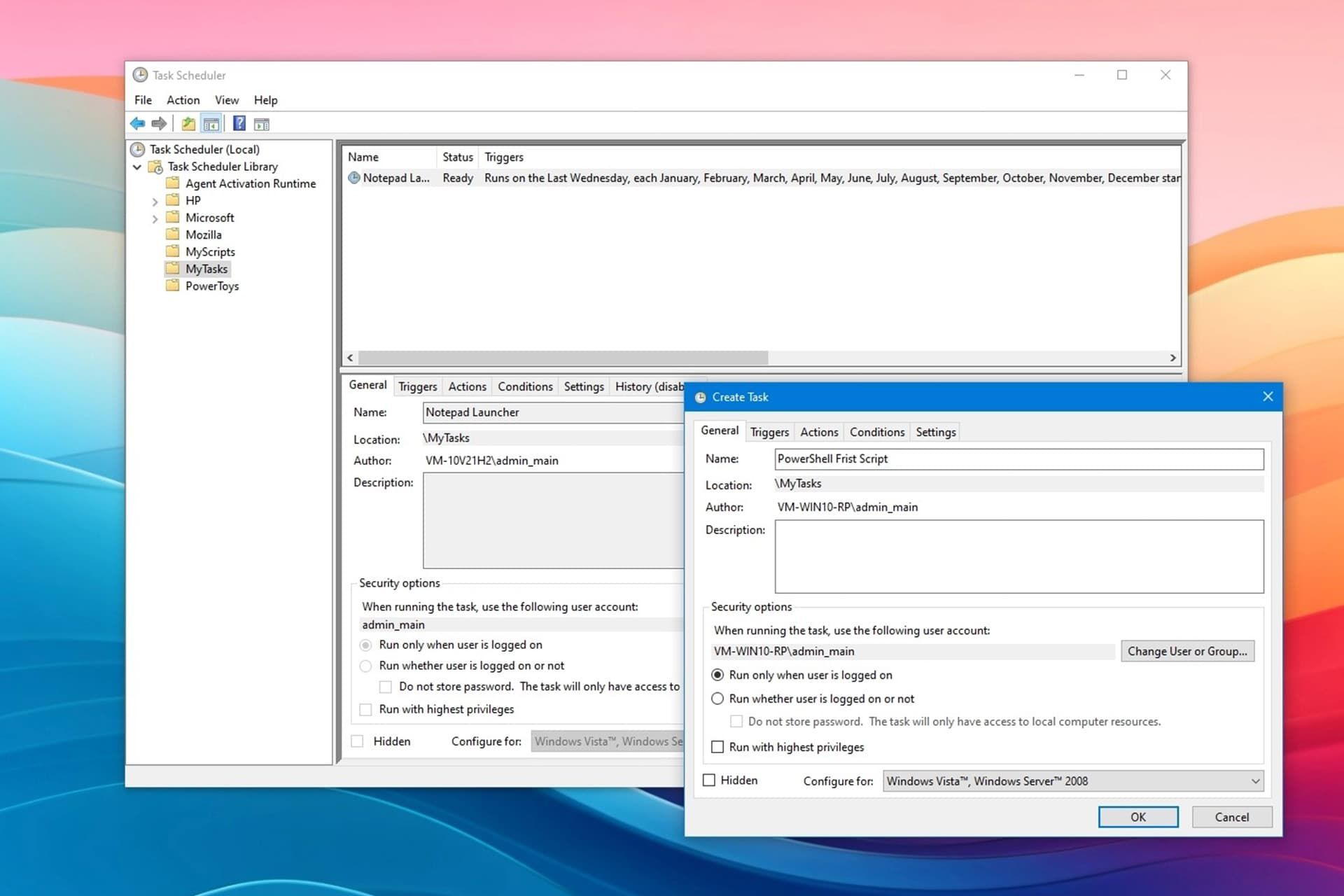
Task: Expand the HP folder node
Action: point(155,201)
